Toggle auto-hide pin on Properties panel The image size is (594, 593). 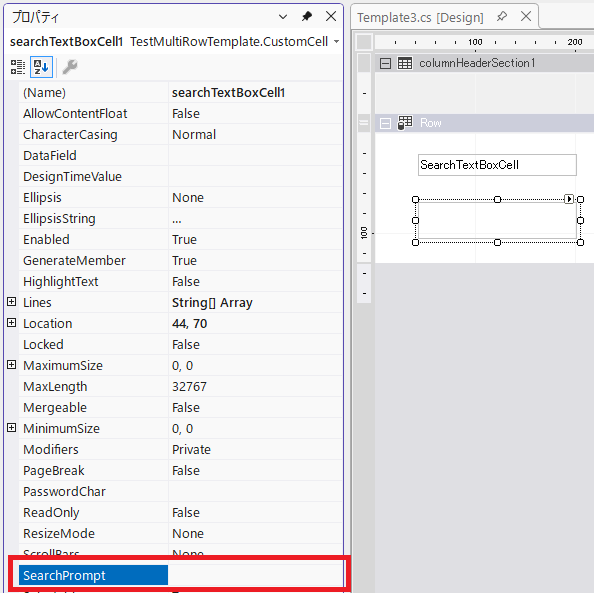(x=307, y=17)
